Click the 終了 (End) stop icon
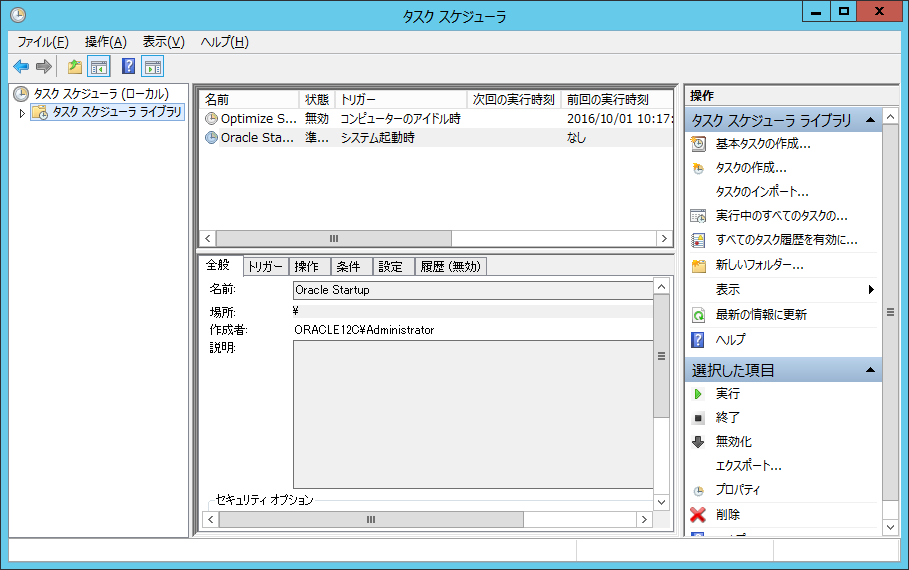The image size is (909, 570). click(x=698, y=418)
